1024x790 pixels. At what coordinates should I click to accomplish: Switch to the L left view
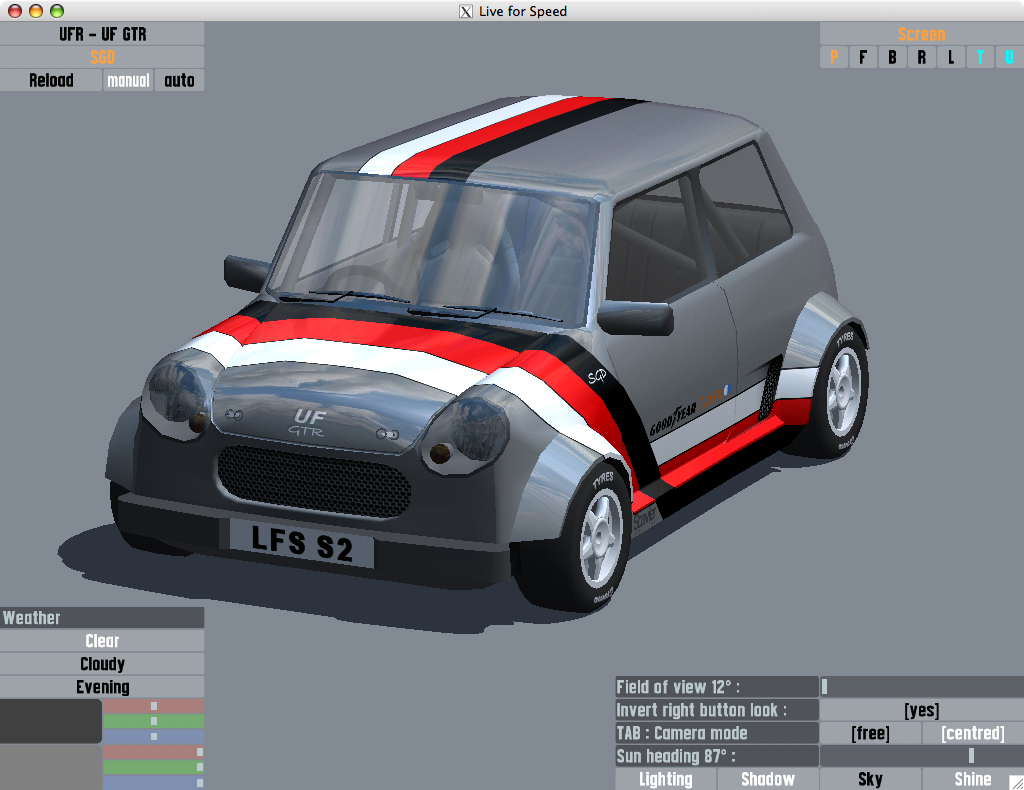(951, 57)
